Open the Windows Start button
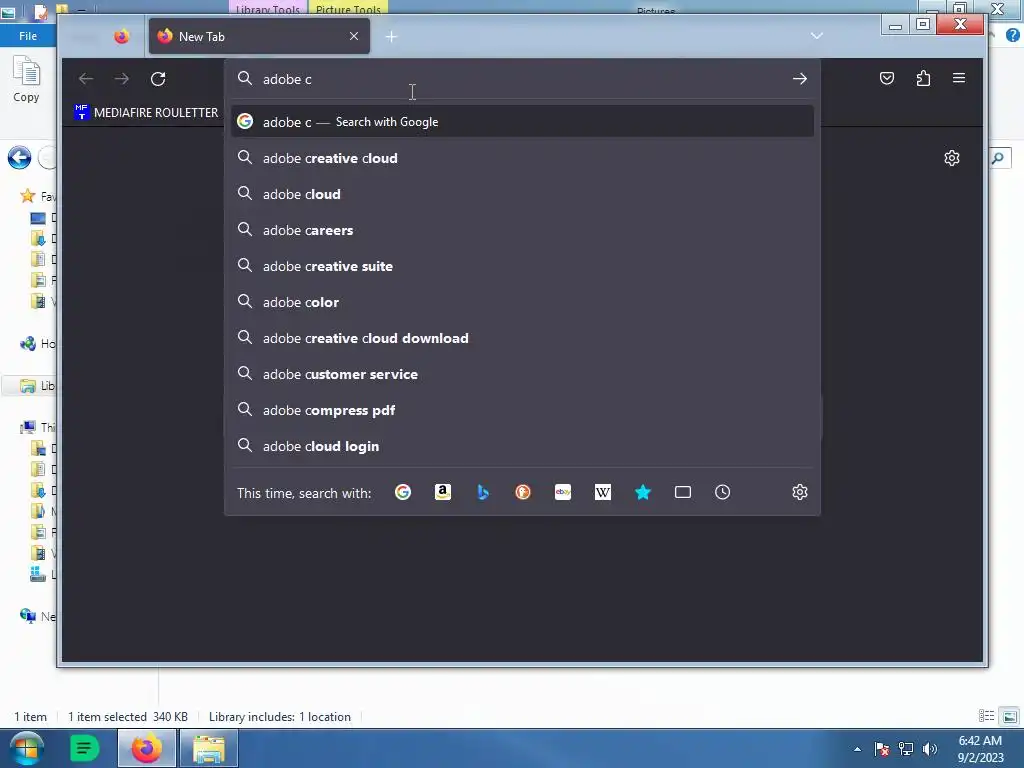This screenshot has width=1024, height=768. [x=26, y=748]
